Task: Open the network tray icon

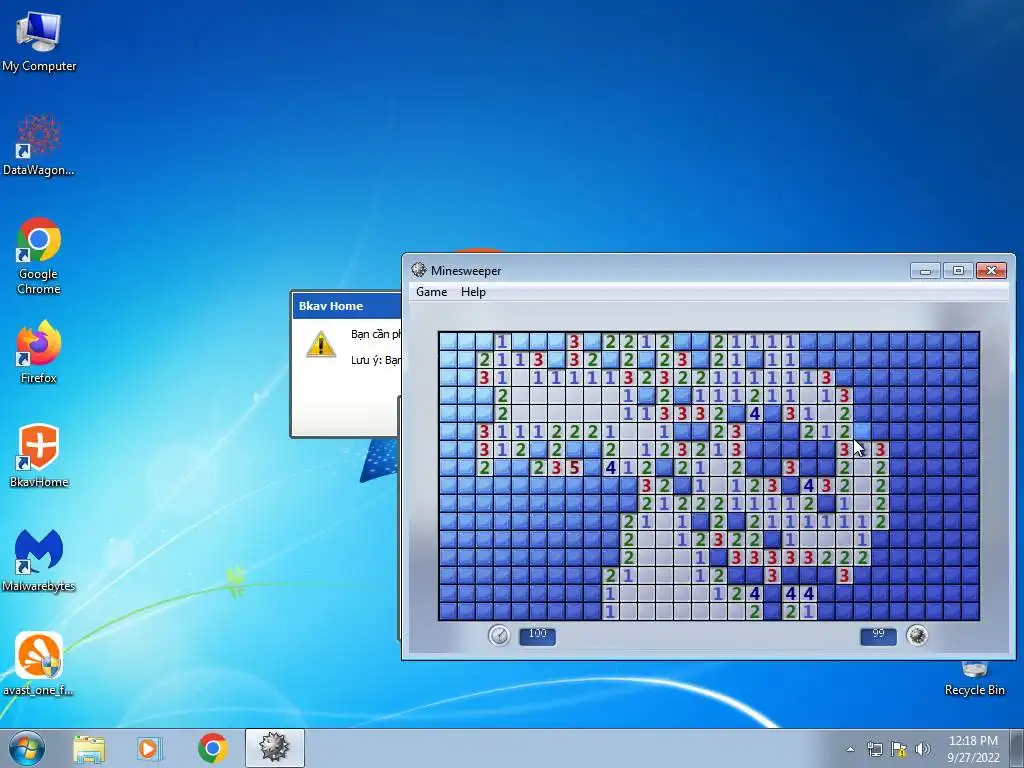Action: 874,749
